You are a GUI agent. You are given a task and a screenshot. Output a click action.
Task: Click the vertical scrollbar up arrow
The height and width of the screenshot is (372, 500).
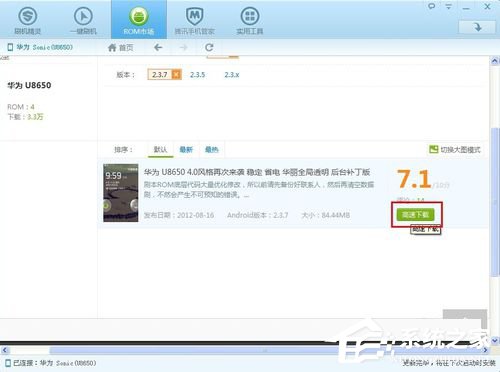495,61
